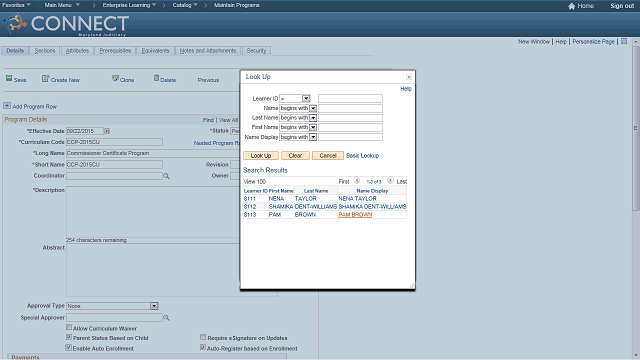Open Learner ID operator dropdown
This screenshot has width=640, height=360.
click(306, 98)
